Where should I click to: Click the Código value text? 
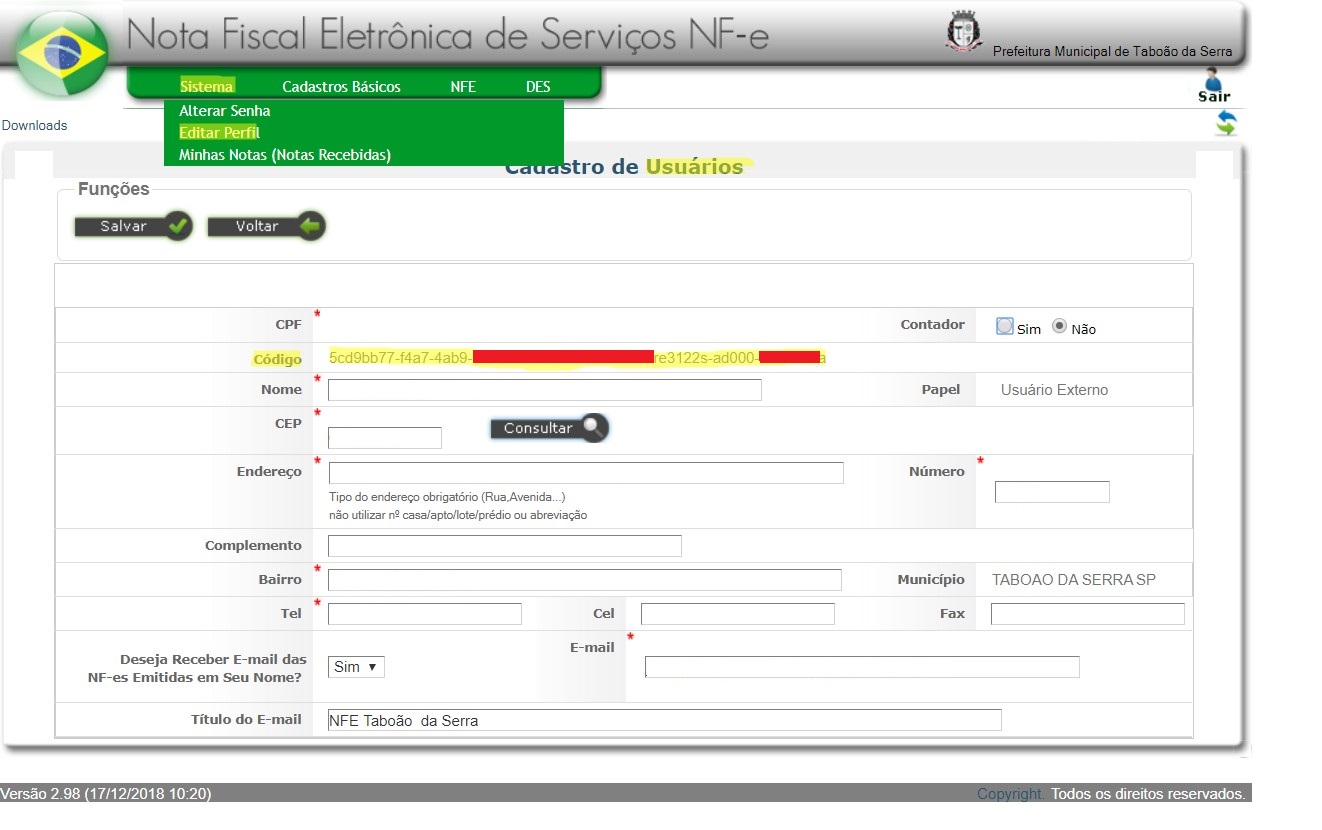[577, 357]
